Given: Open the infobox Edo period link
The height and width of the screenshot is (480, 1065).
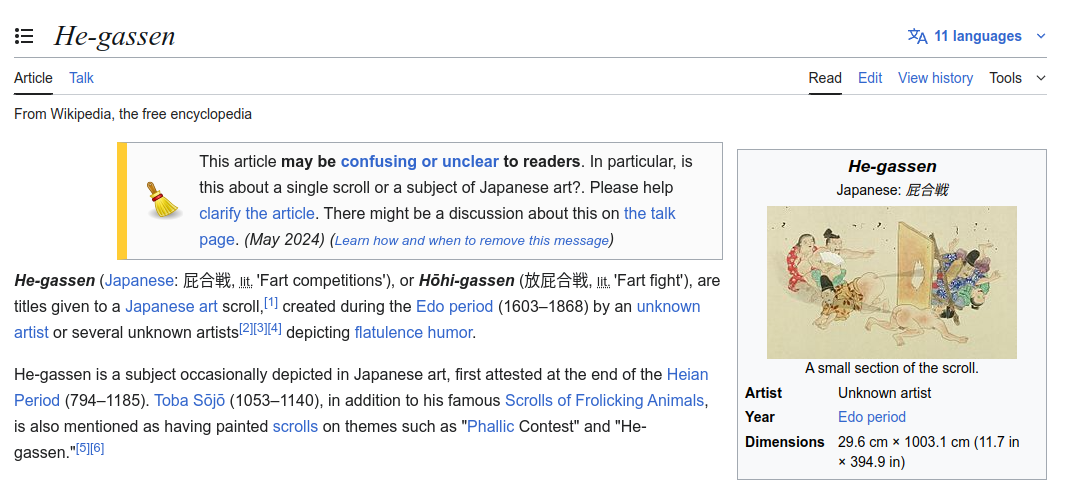Looking at the screenshot, I should coord(872,417).
